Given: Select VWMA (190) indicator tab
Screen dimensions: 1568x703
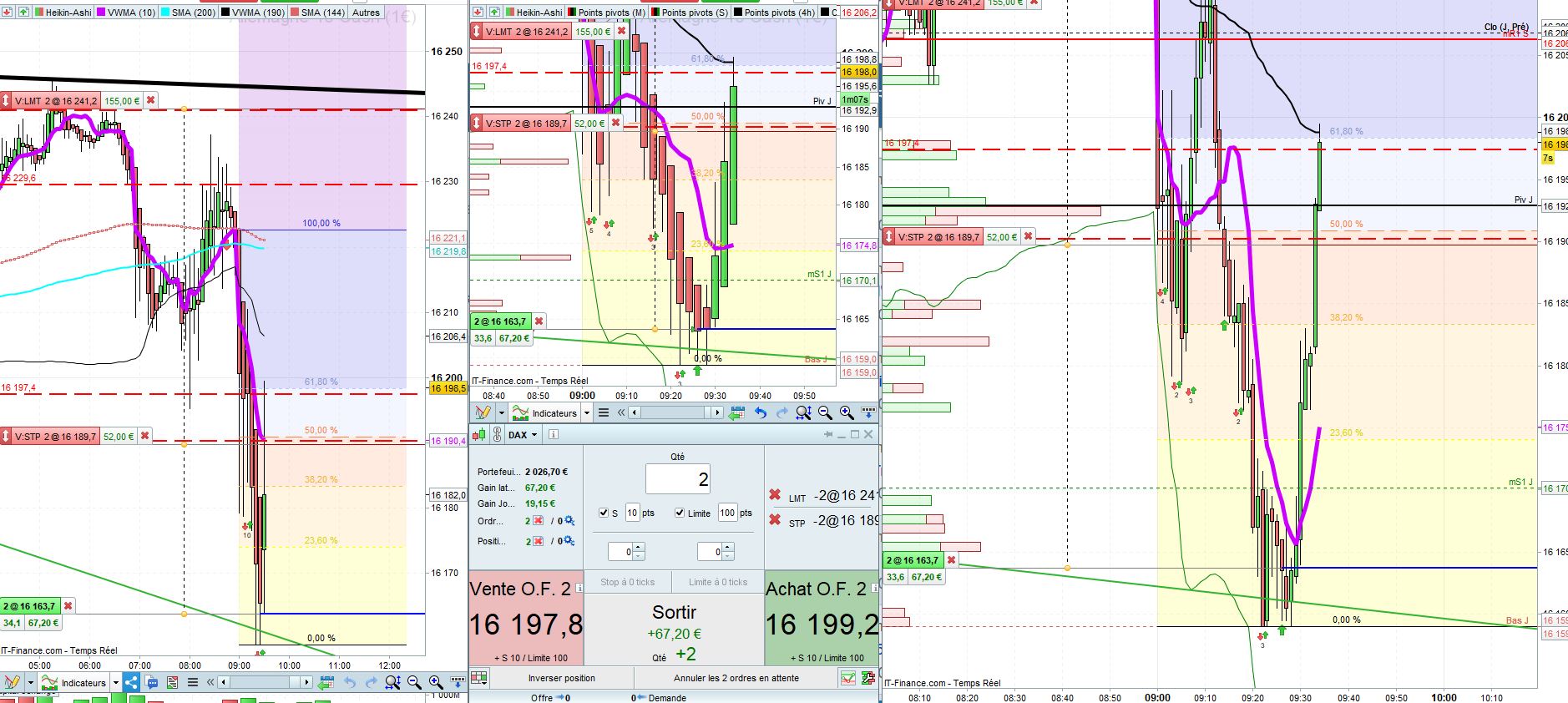Looking at the screenshot, I should tap(253, 13).
